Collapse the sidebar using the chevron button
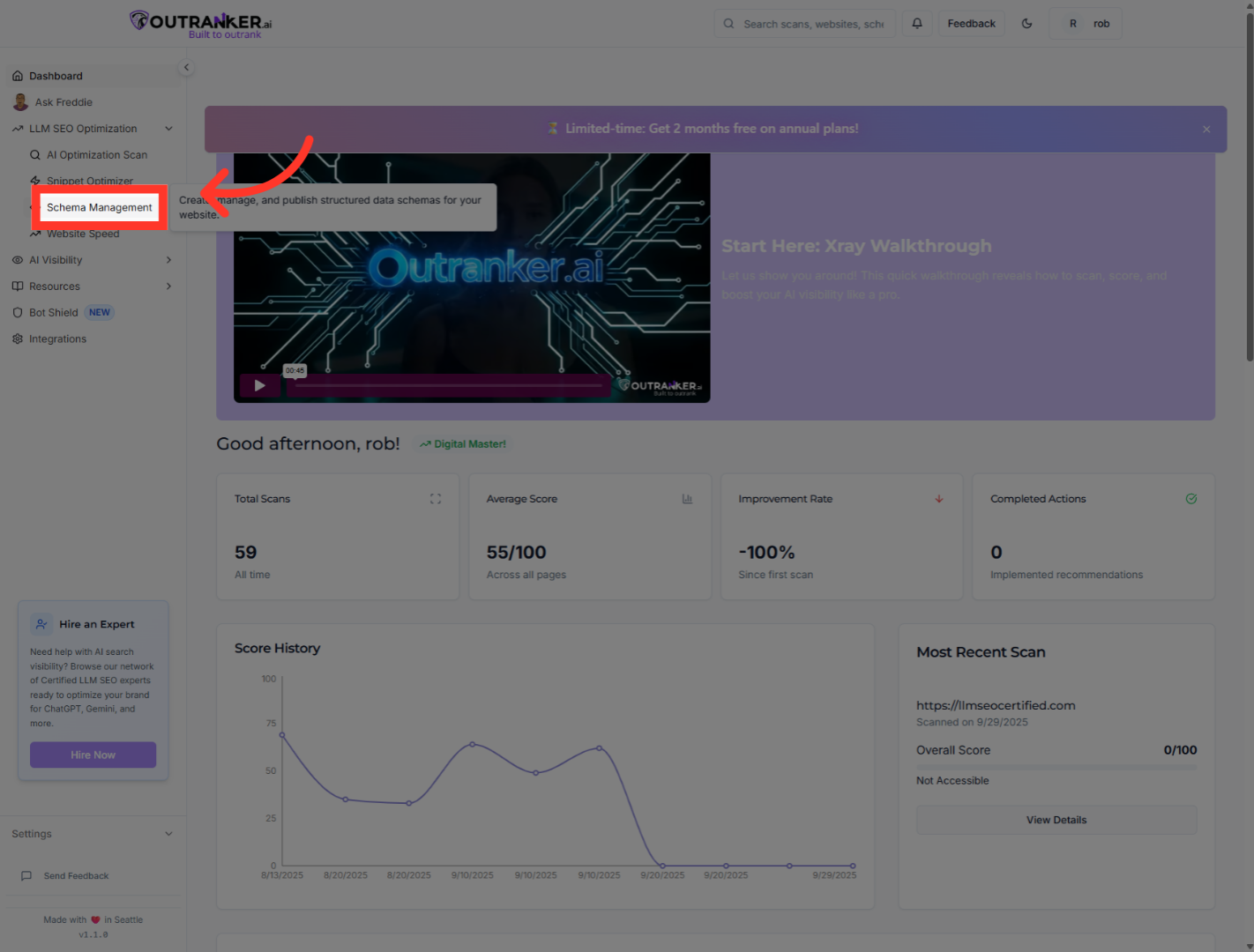1254x952 pixels. [x=186, y=68]
